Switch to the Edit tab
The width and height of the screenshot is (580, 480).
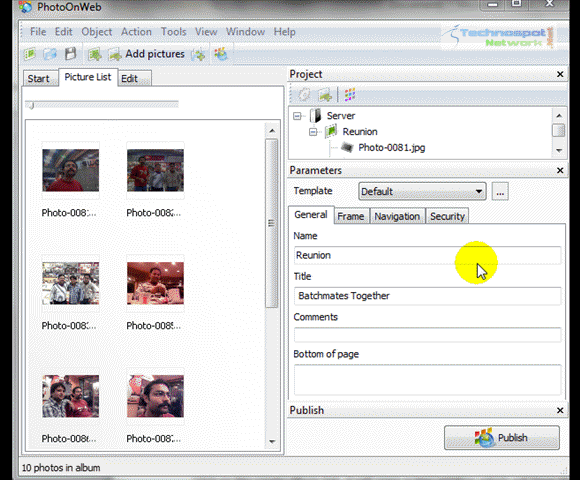click(134, 78)
